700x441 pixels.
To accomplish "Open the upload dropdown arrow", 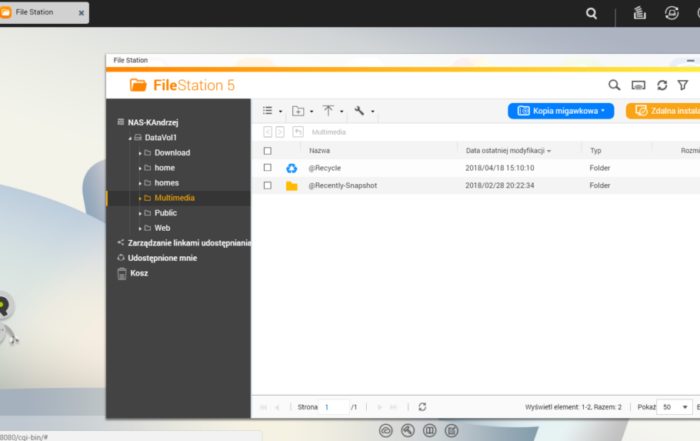I will click(342, 111).
